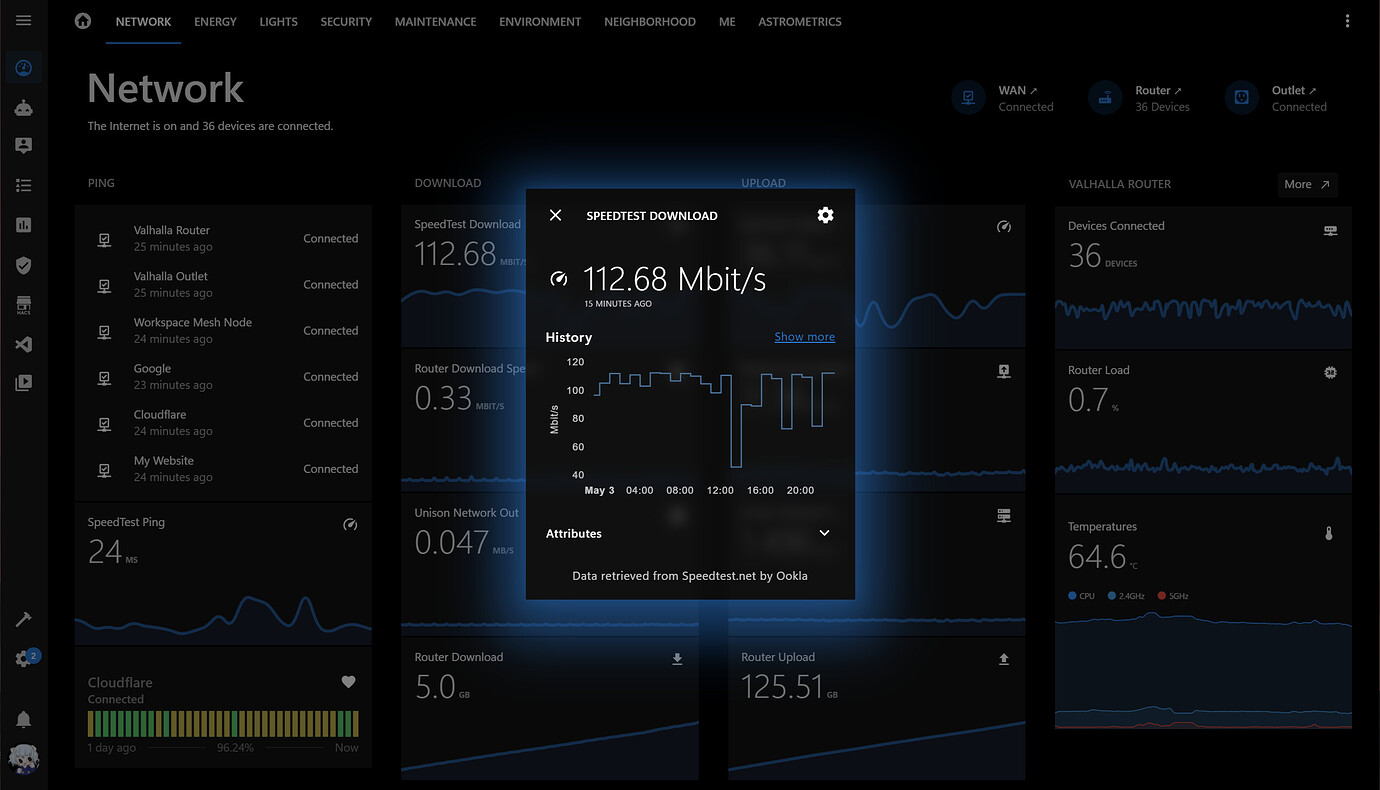Select the Developer Tools hammer icon
The width and height of the screenshot is (1380, 790).
click(x=23, y=619)
